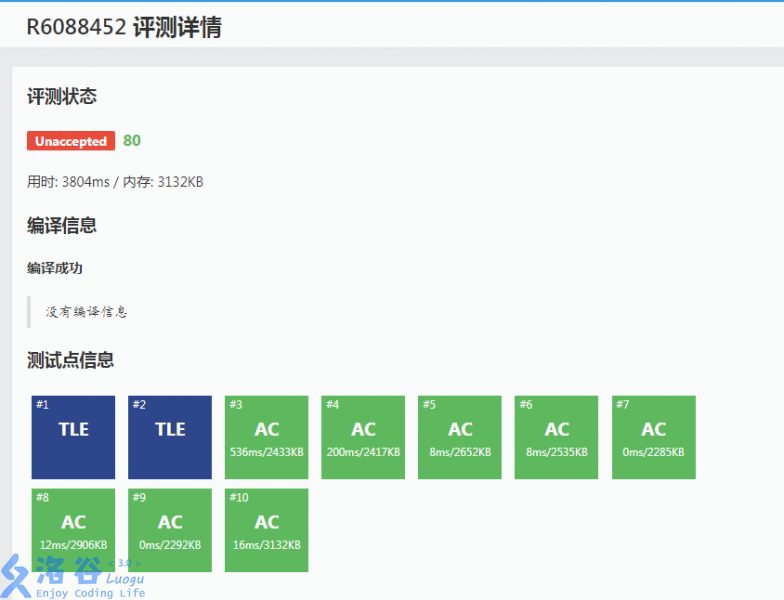Click the 编译成功 compile status text

coord(55,268)
